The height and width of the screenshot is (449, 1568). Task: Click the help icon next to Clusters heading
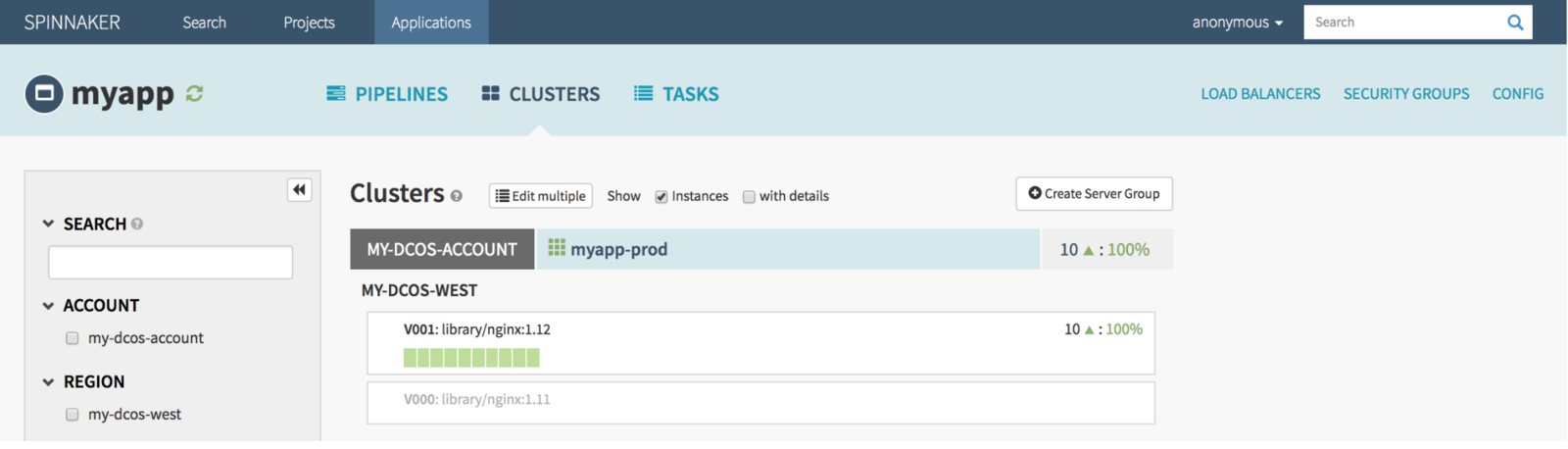[457, 196]
